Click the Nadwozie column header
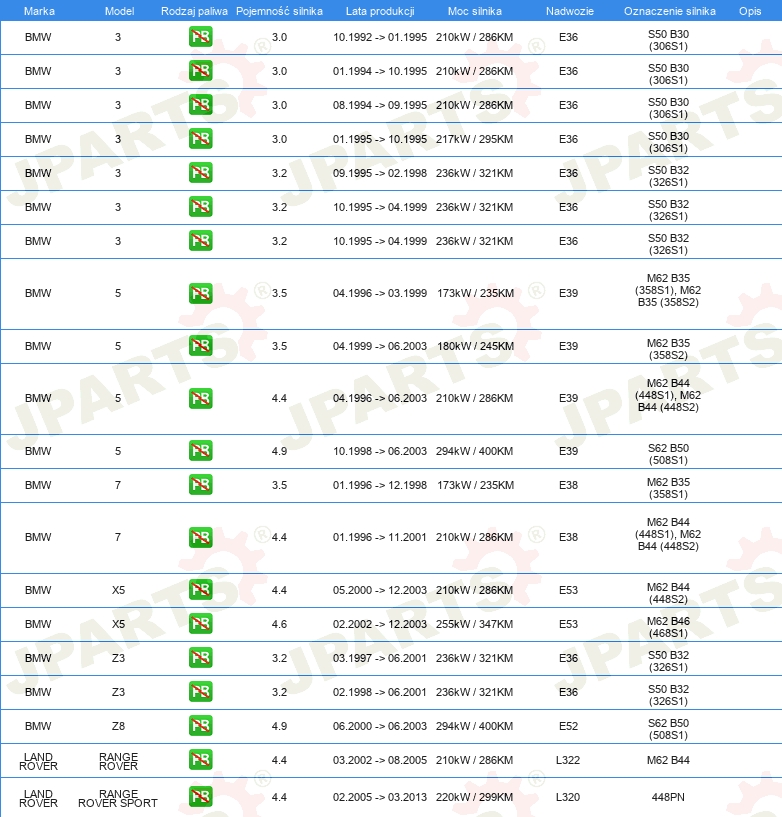Image resolution: width=782 pixels, height=817 pixels. click(569, 11)
